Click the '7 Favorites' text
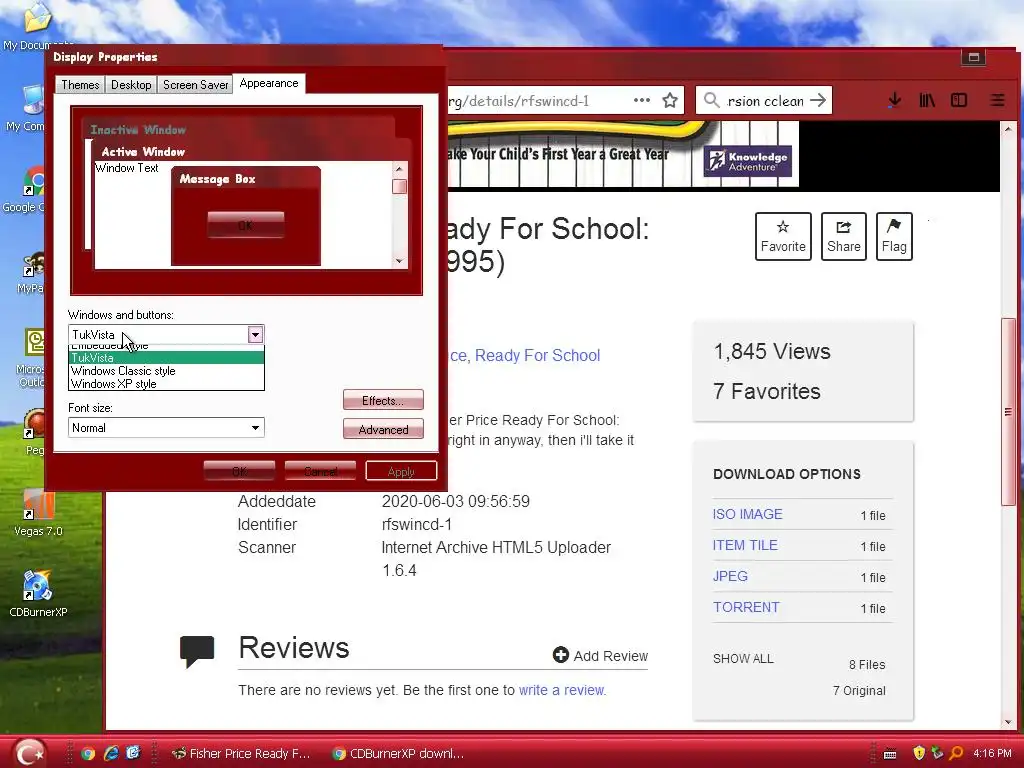 coord(767,391)
